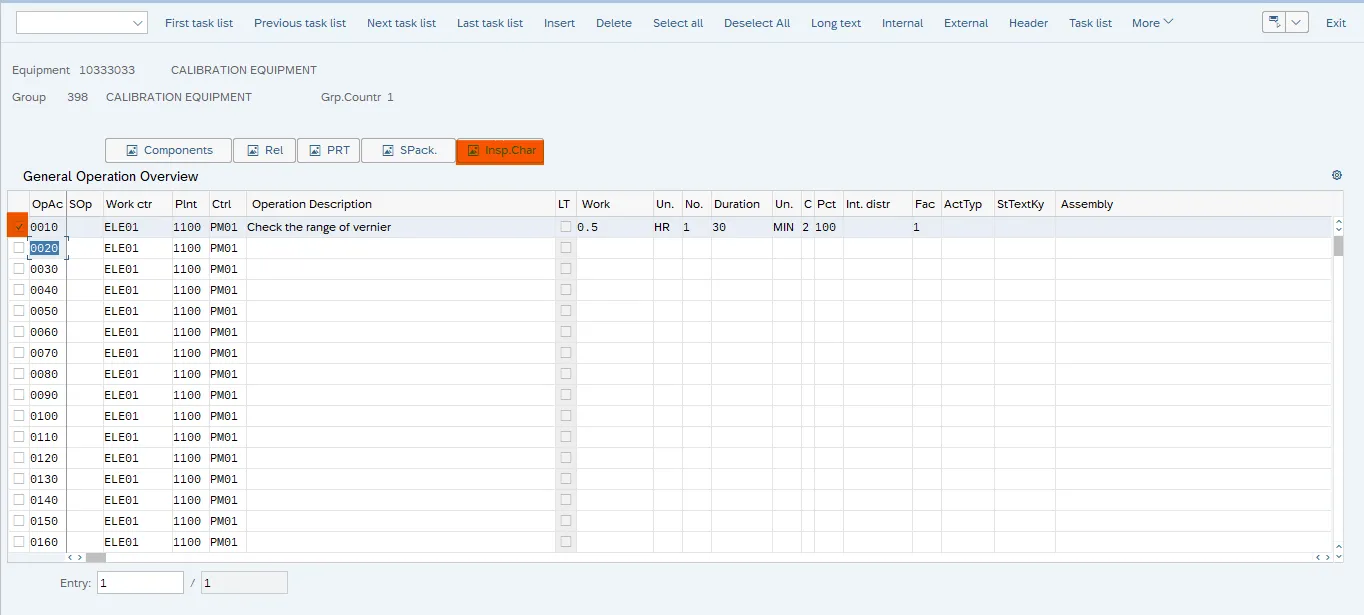Click Select all in toolbar
The height and width of the screenshot is (615, 1364).
[x=678, y=23]
